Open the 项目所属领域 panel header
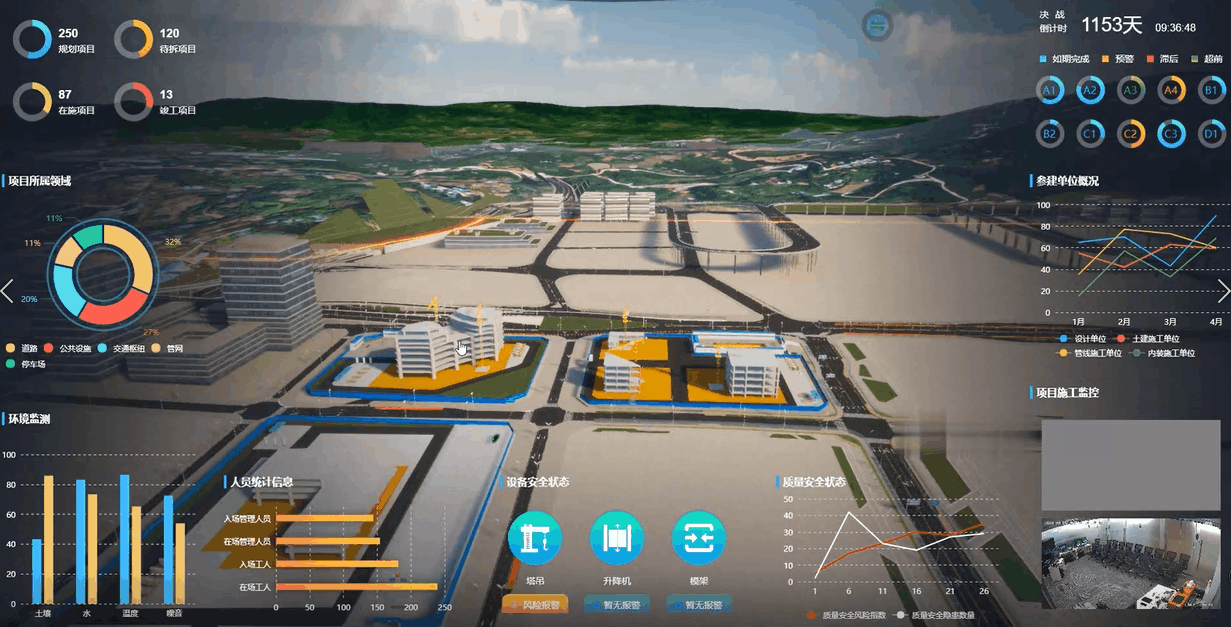The image size is (1231, 627). (x=41, y=181)
